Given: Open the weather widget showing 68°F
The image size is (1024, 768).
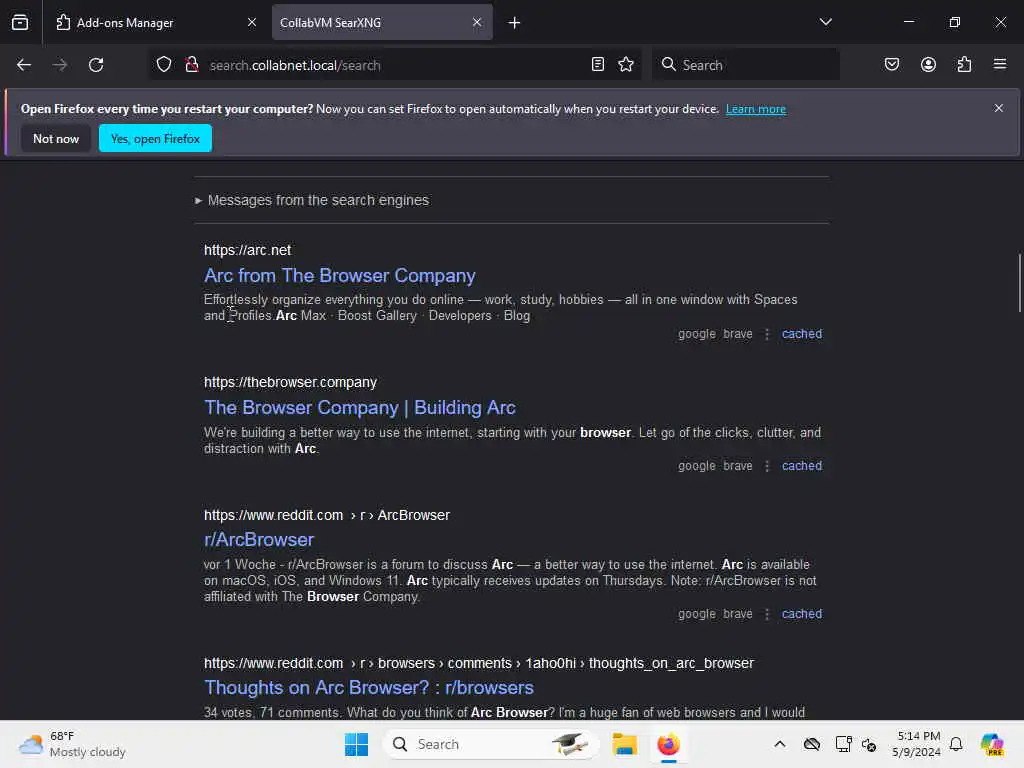Looking at the screenshot, I should click(x=72, y=744).
